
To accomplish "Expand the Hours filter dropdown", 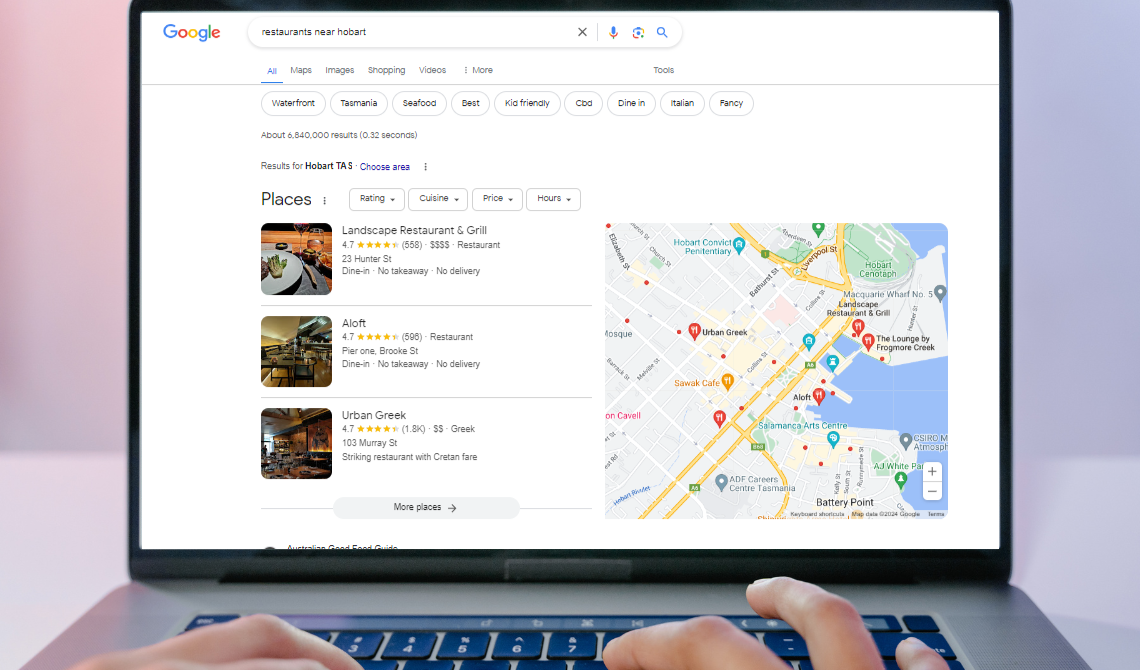I will [x=553, y=199].
